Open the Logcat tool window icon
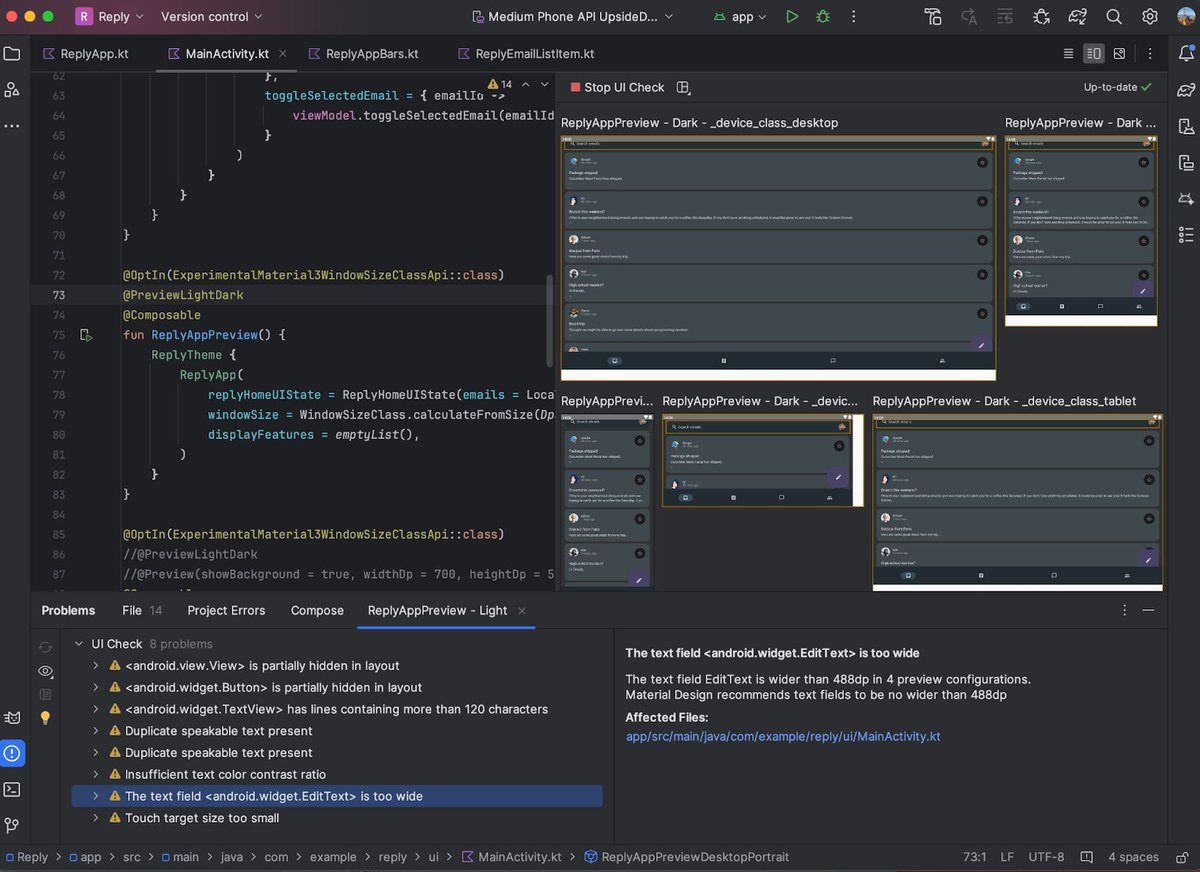 click(x=12, y=717)
